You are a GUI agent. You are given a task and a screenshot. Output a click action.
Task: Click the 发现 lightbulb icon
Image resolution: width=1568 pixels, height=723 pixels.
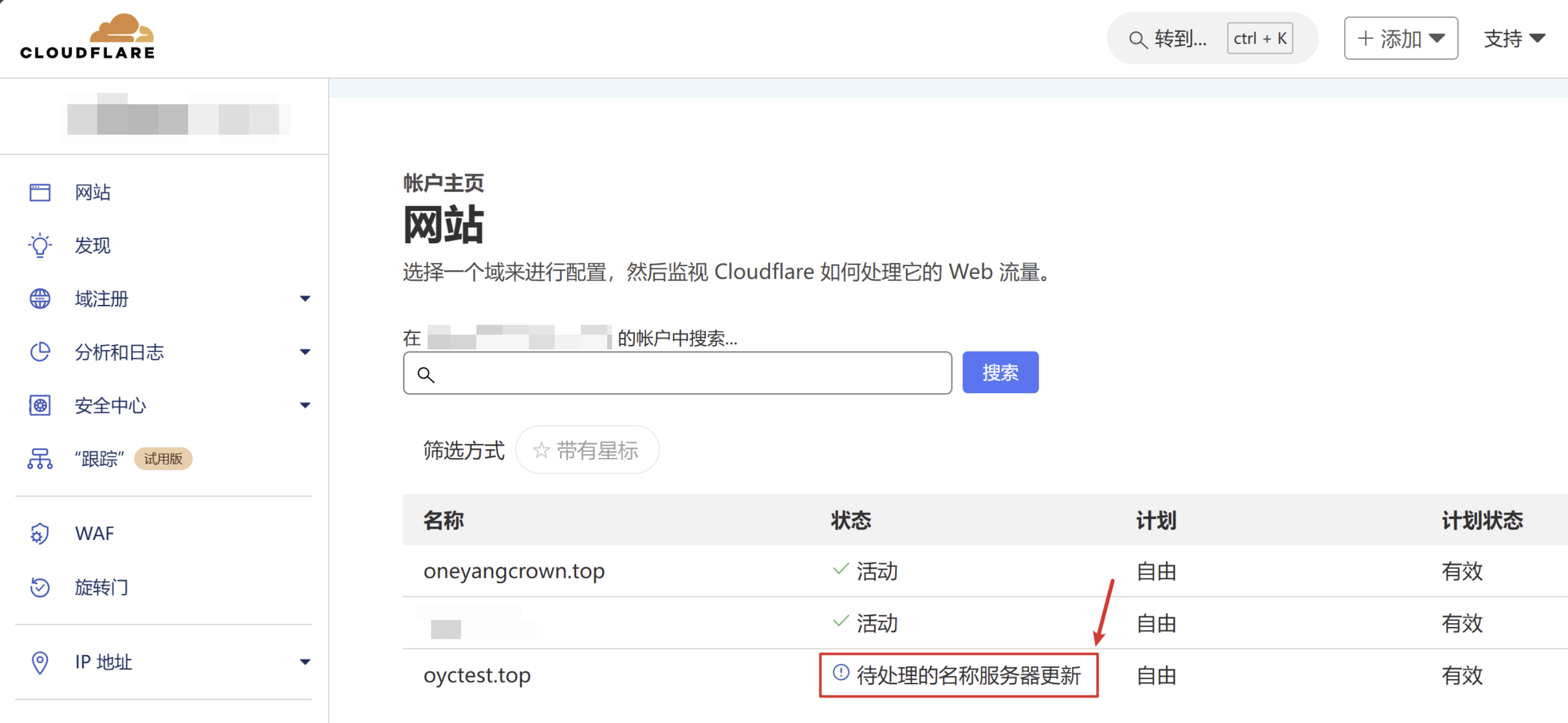40,245
